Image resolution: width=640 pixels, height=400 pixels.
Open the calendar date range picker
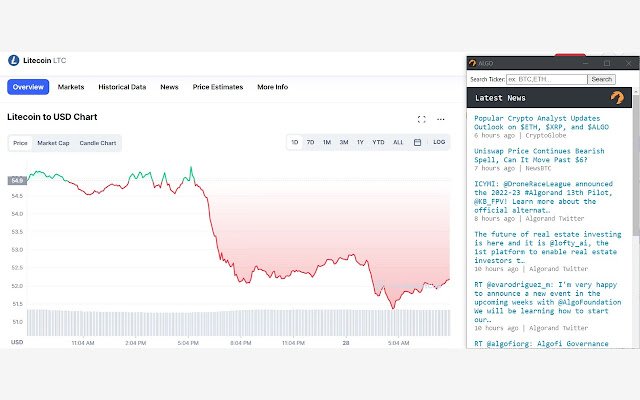[x=417, y=143]
